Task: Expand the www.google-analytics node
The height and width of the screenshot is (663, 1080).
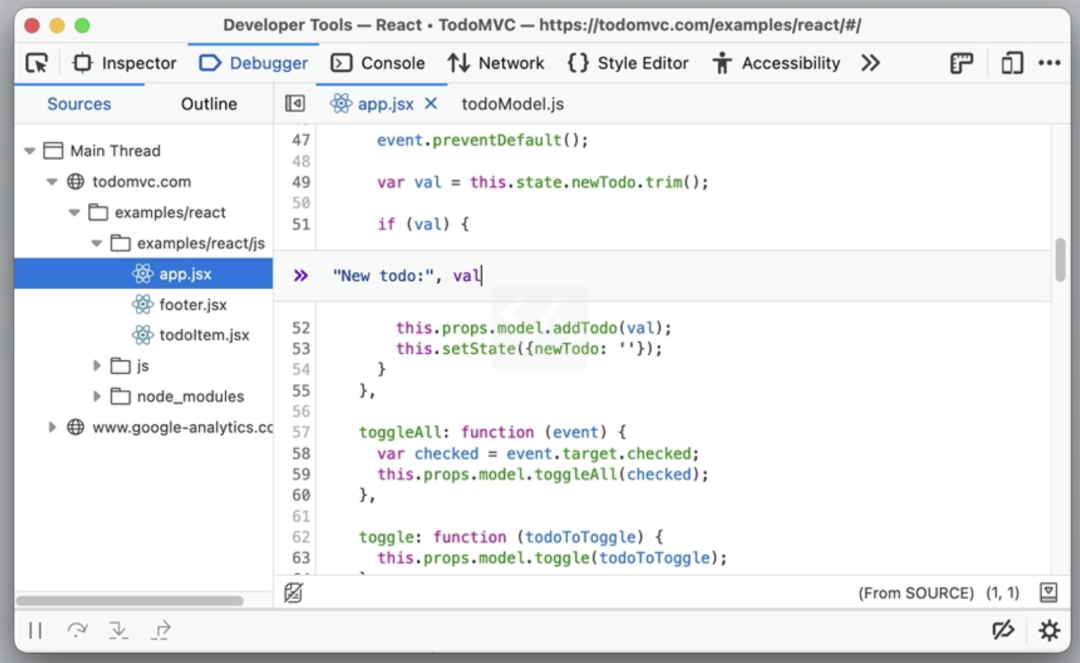Action: (x=52, y=428)
